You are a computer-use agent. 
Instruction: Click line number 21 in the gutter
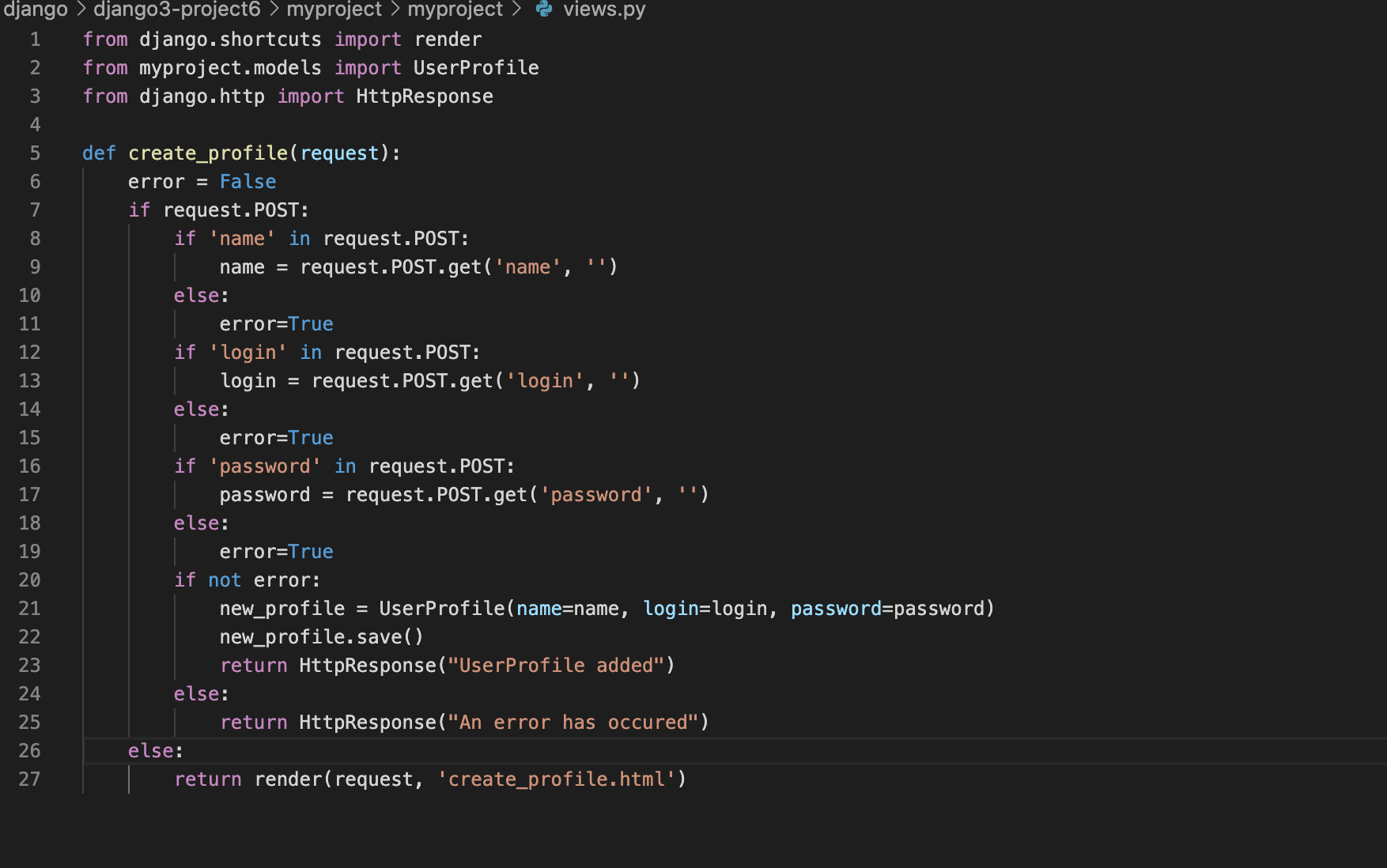29,609
